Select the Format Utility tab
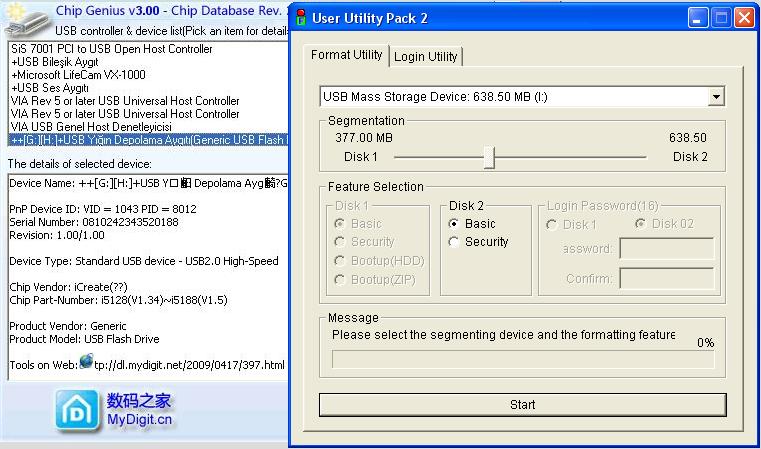 pyautogui.click(x=347, y=55)
